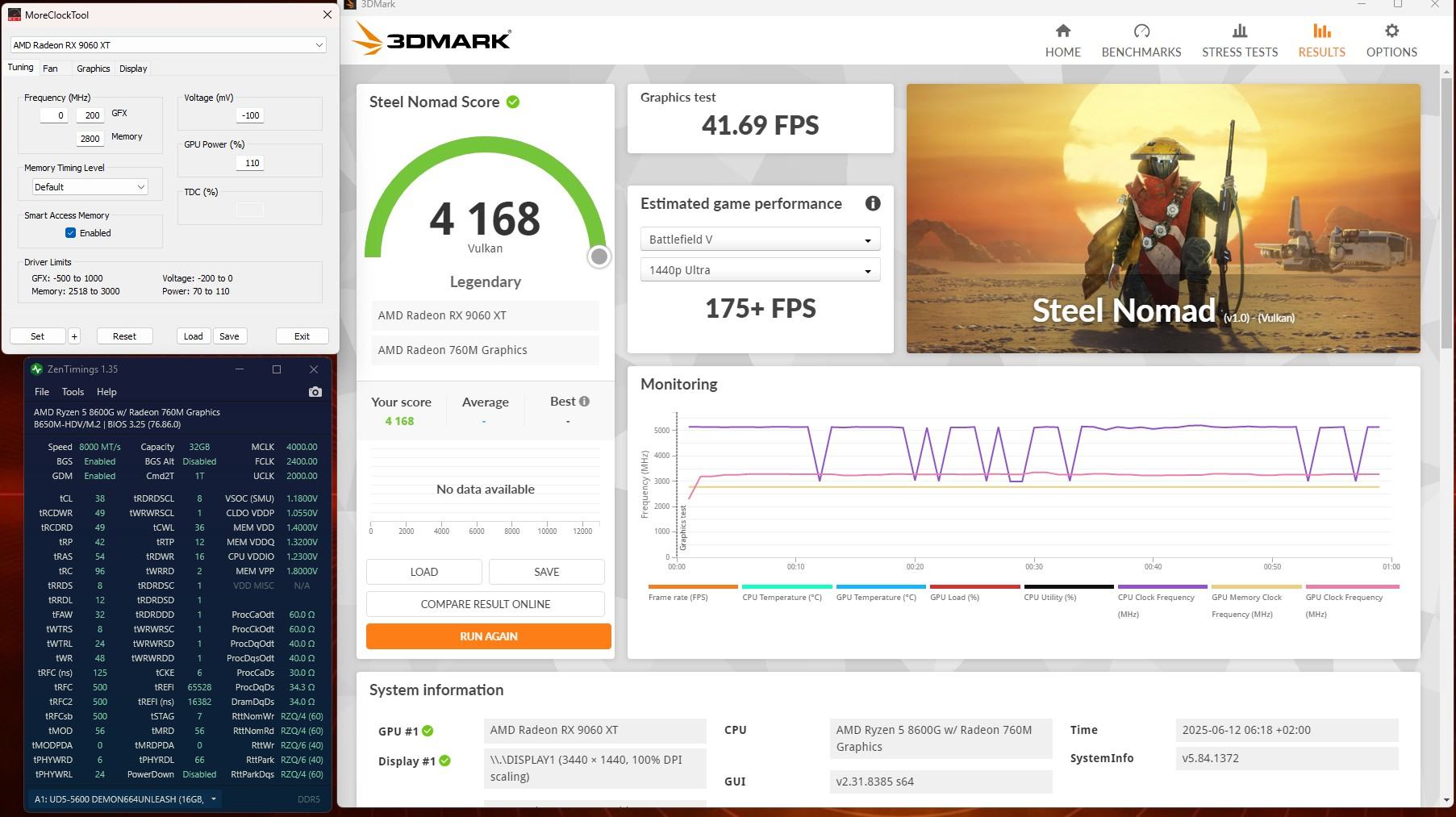Screen dimensions: 1456x817
Task: Click the orange RUN AGAIN button
Action: coord(489,636)
